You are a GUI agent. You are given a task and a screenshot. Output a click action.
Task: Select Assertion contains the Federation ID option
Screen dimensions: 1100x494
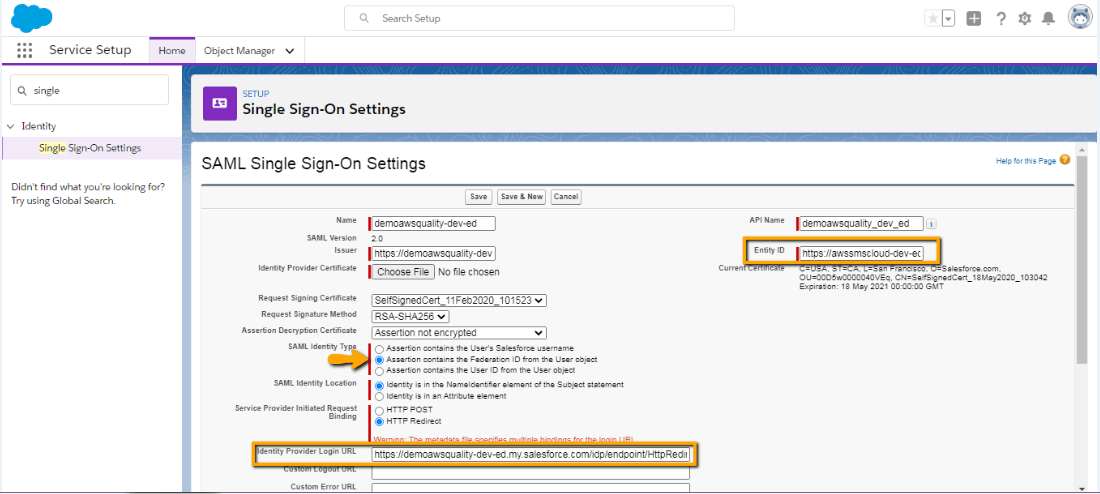(380, 359)
